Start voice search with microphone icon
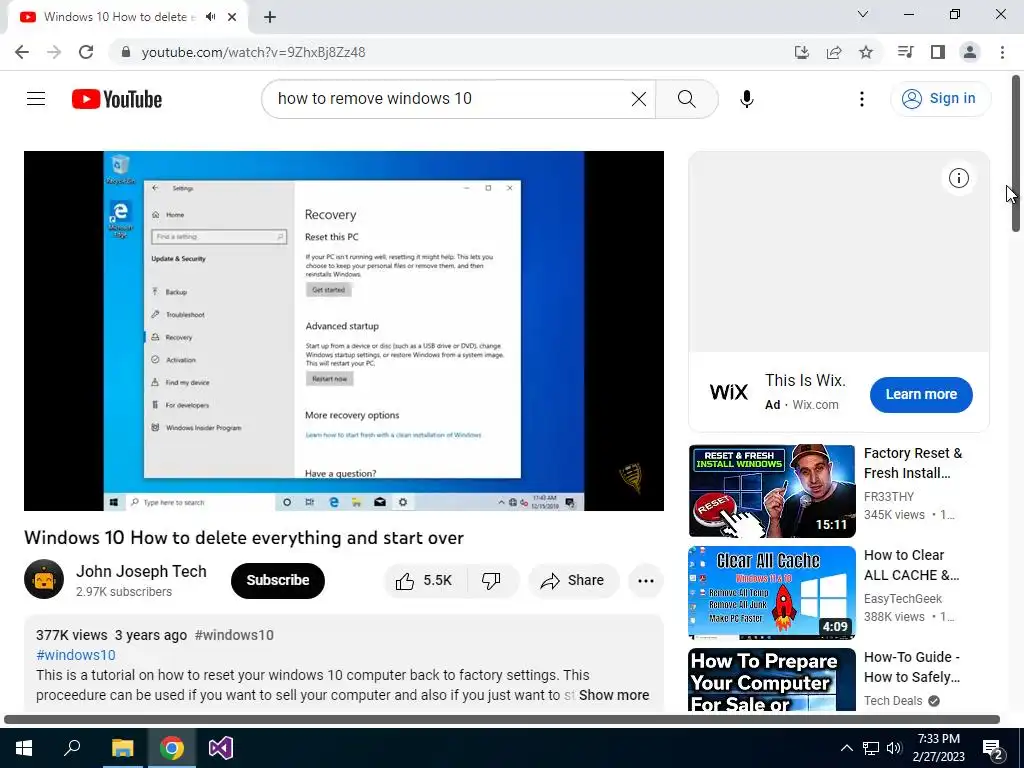This screenshot has width=1024, height=768. tap(746, 99)
